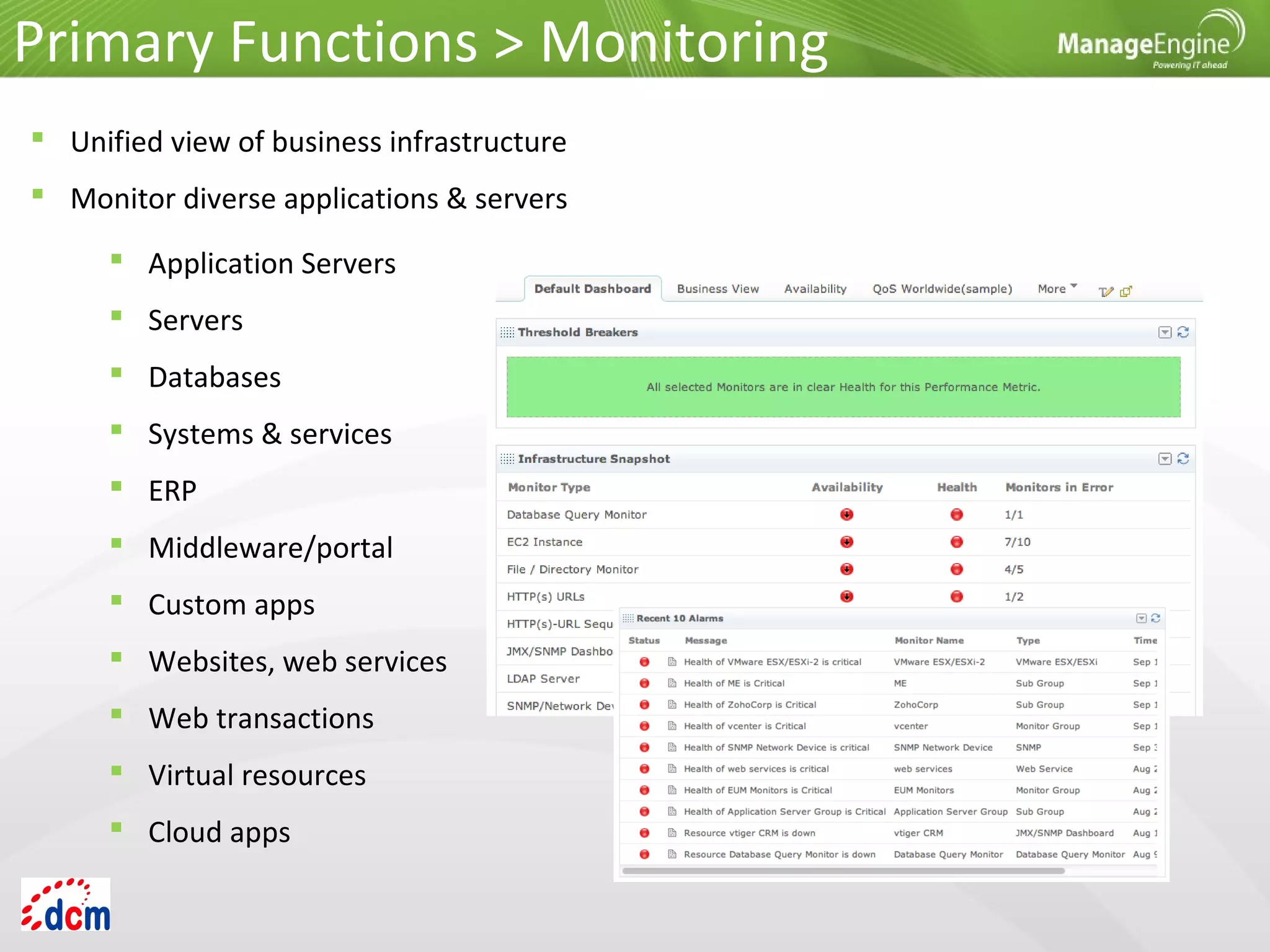Switch to the Business View tab
The height and width of the screenshot is (952, 1270).
(x=717, y=289)
